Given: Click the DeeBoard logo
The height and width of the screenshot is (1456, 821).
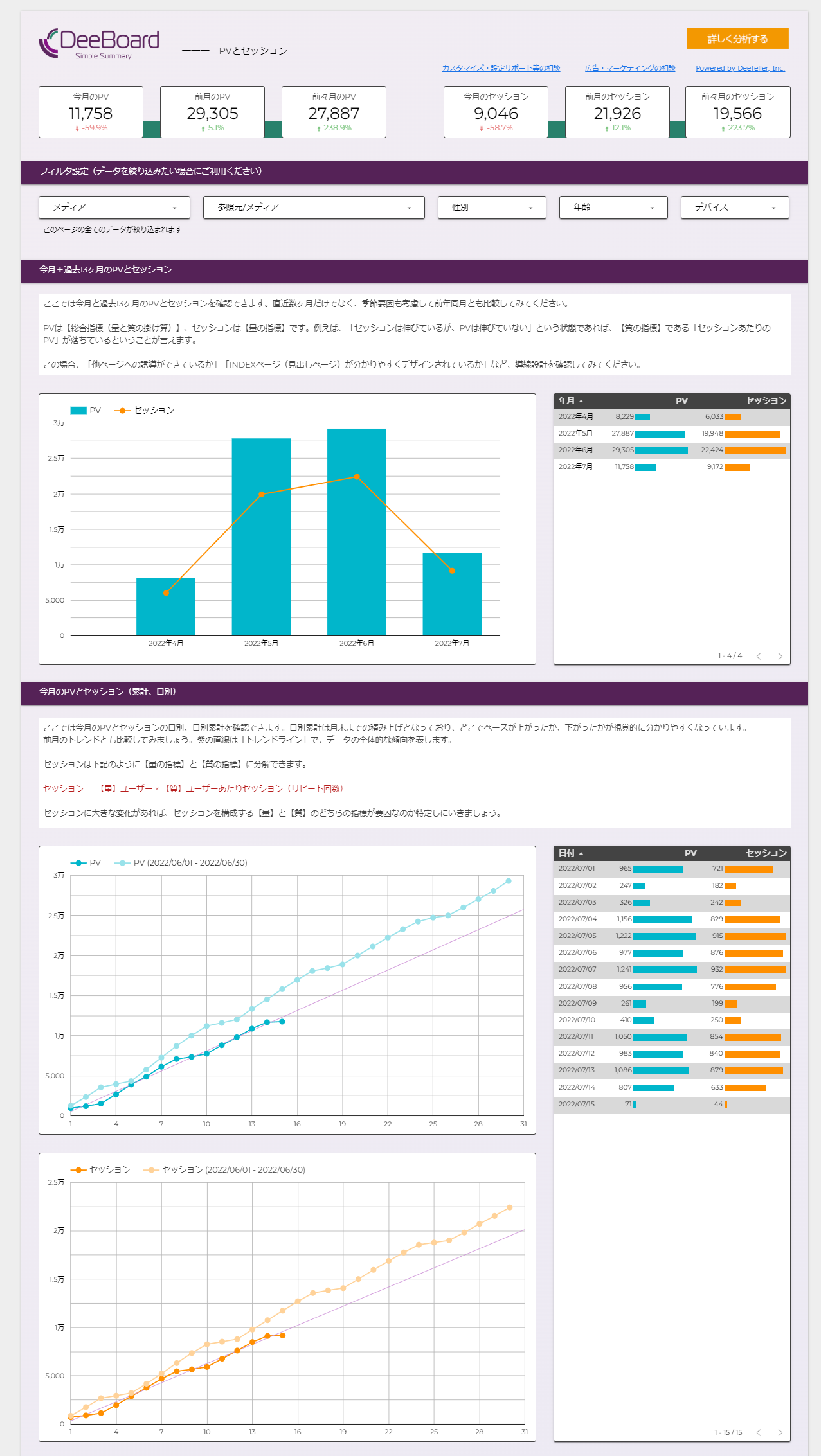Looking at the screenshot, I should (x=99, y=44).
